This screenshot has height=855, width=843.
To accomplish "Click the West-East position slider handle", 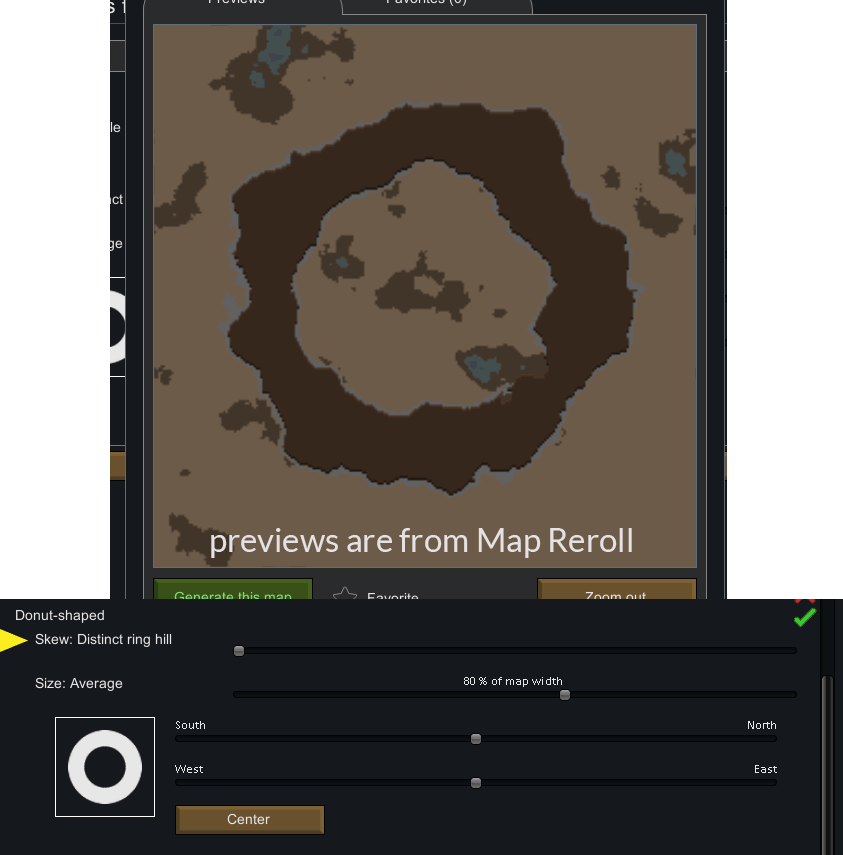I will 475,783.
